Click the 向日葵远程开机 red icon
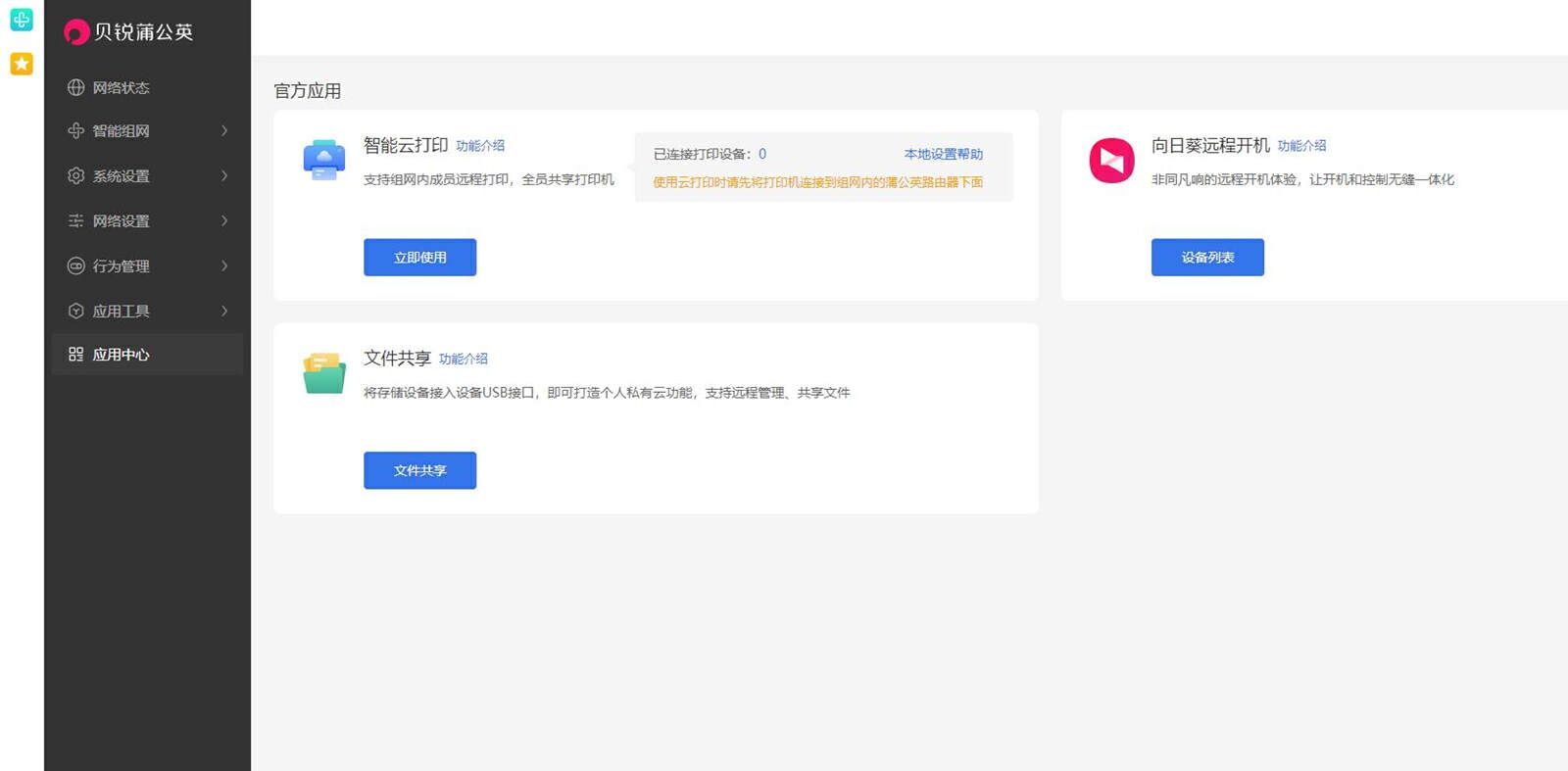Image resolution: width=1568 pixels, height=771 pixels. [1112, 160]
